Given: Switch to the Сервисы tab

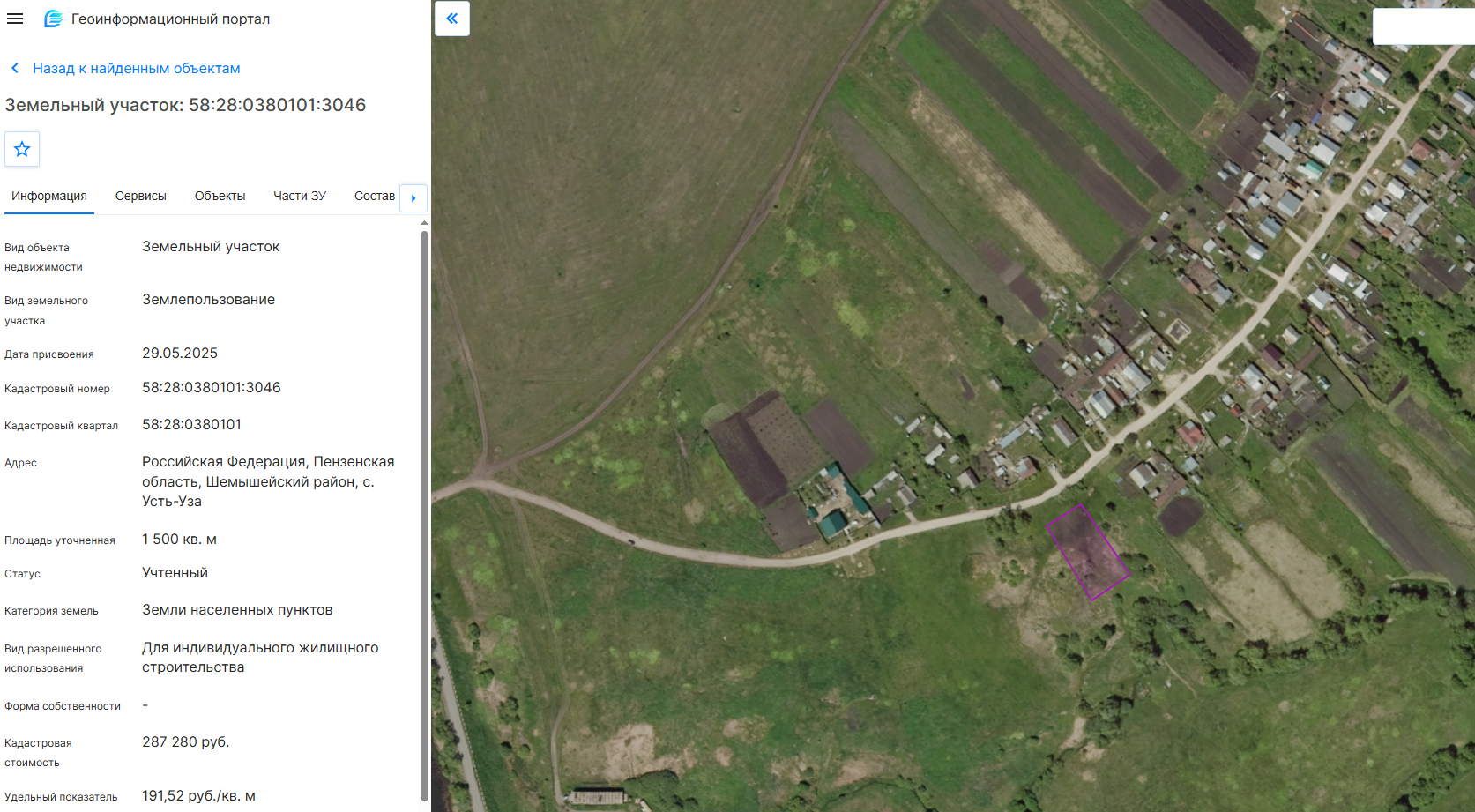Looking at the screenshot, I should click(141, 196).
